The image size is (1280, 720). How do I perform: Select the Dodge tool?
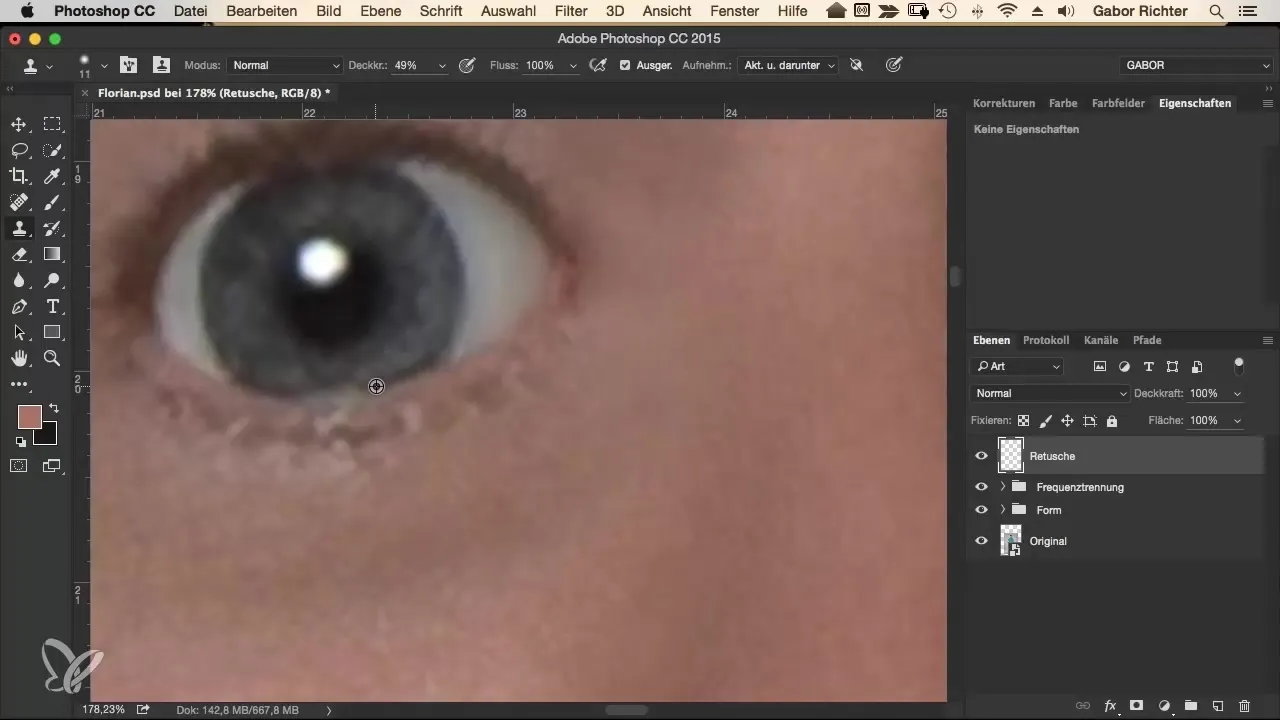click(52, 281)
